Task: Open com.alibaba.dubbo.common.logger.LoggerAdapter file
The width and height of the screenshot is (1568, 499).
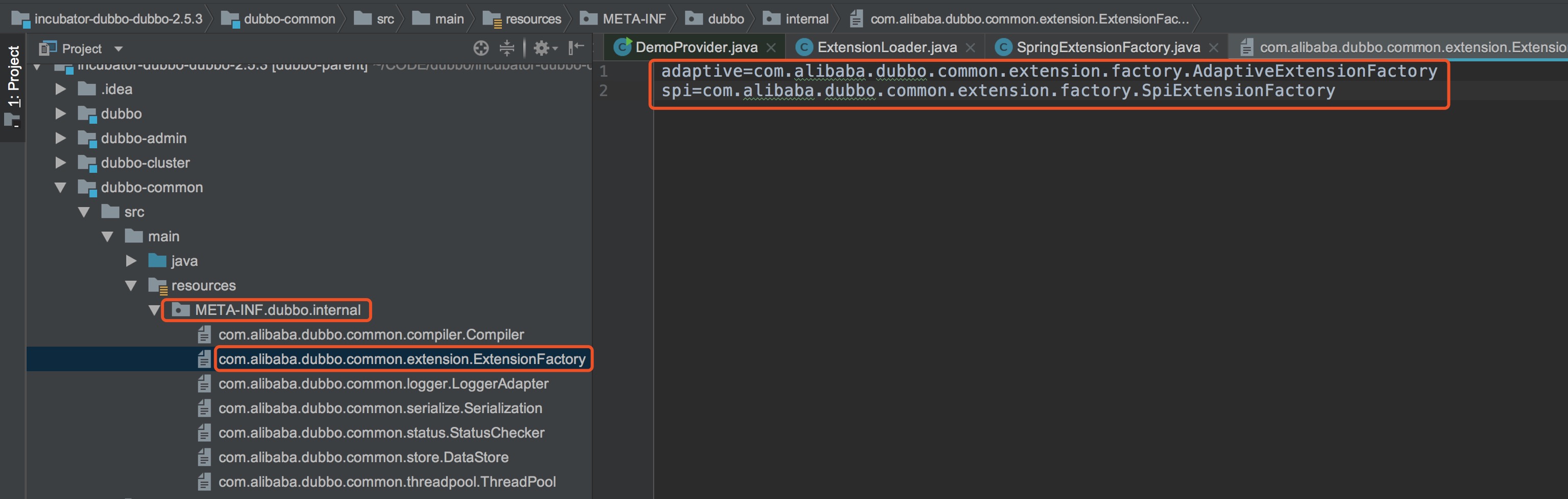Action: 383,384
